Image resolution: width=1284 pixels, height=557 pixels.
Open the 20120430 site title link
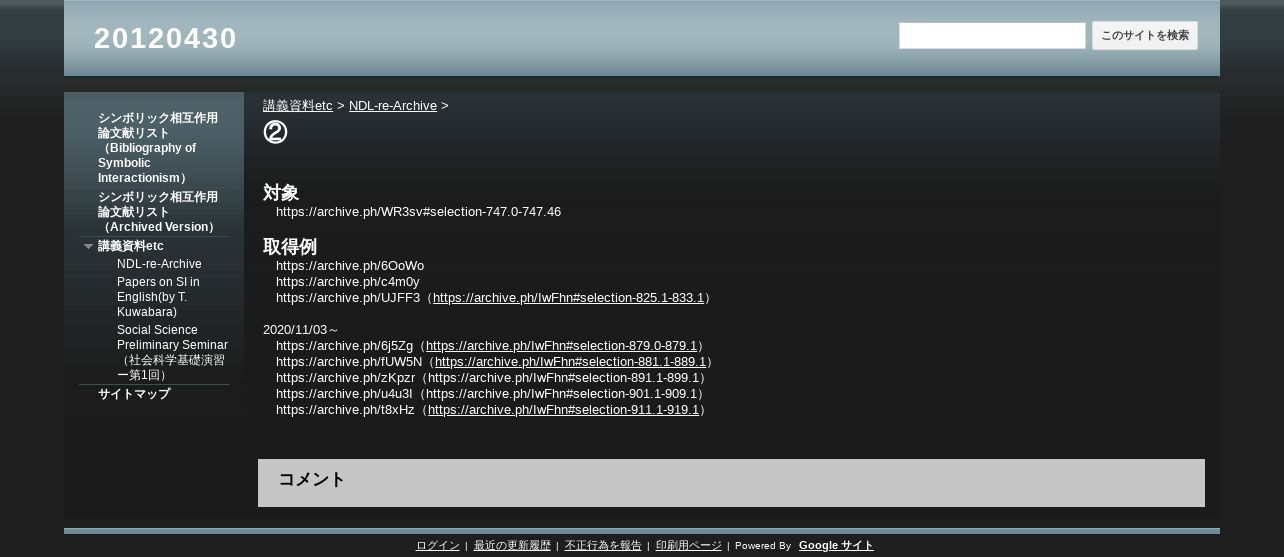(x=165, y=38)
